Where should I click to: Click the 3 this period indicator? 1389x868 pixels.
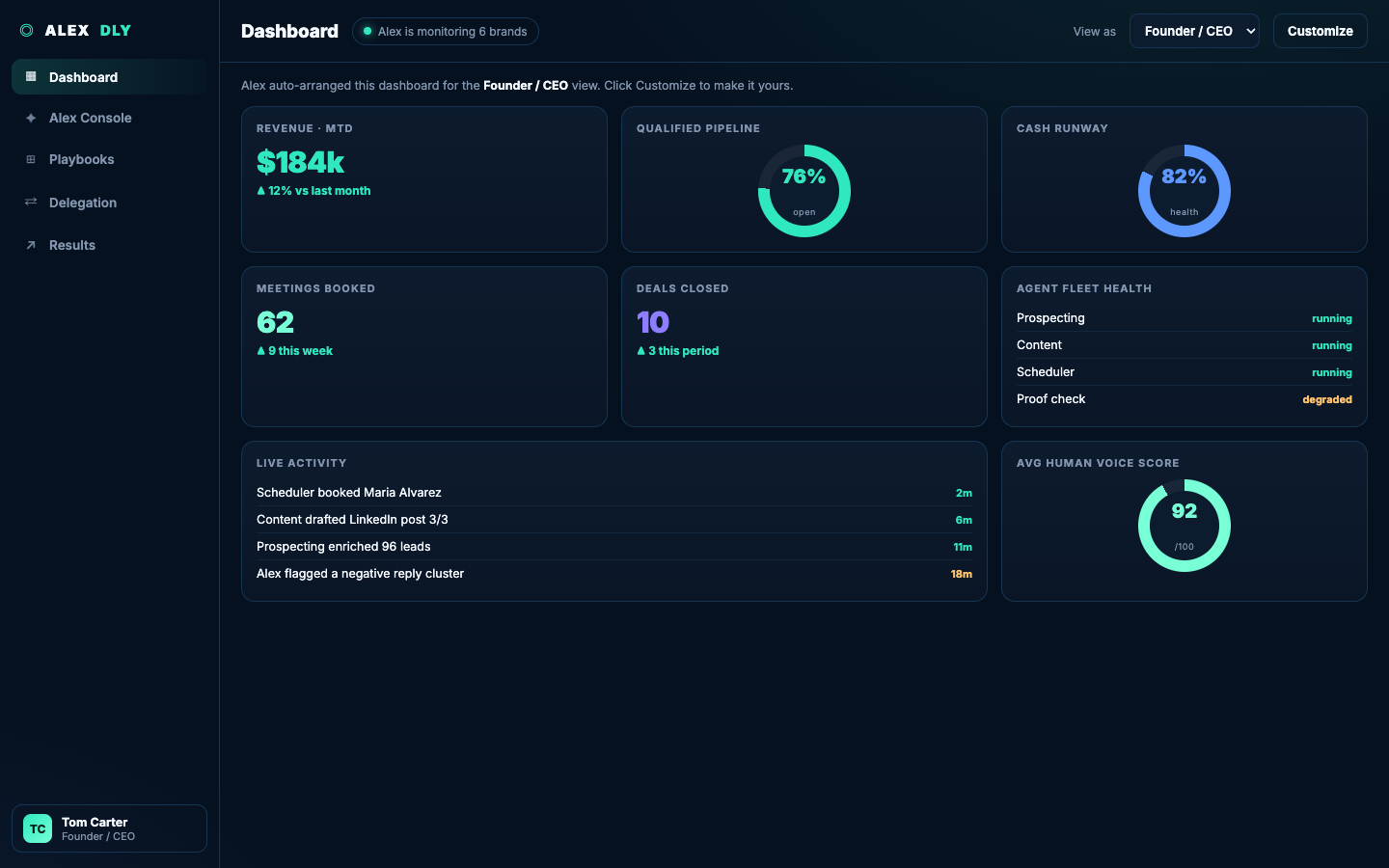pos(677,351)
